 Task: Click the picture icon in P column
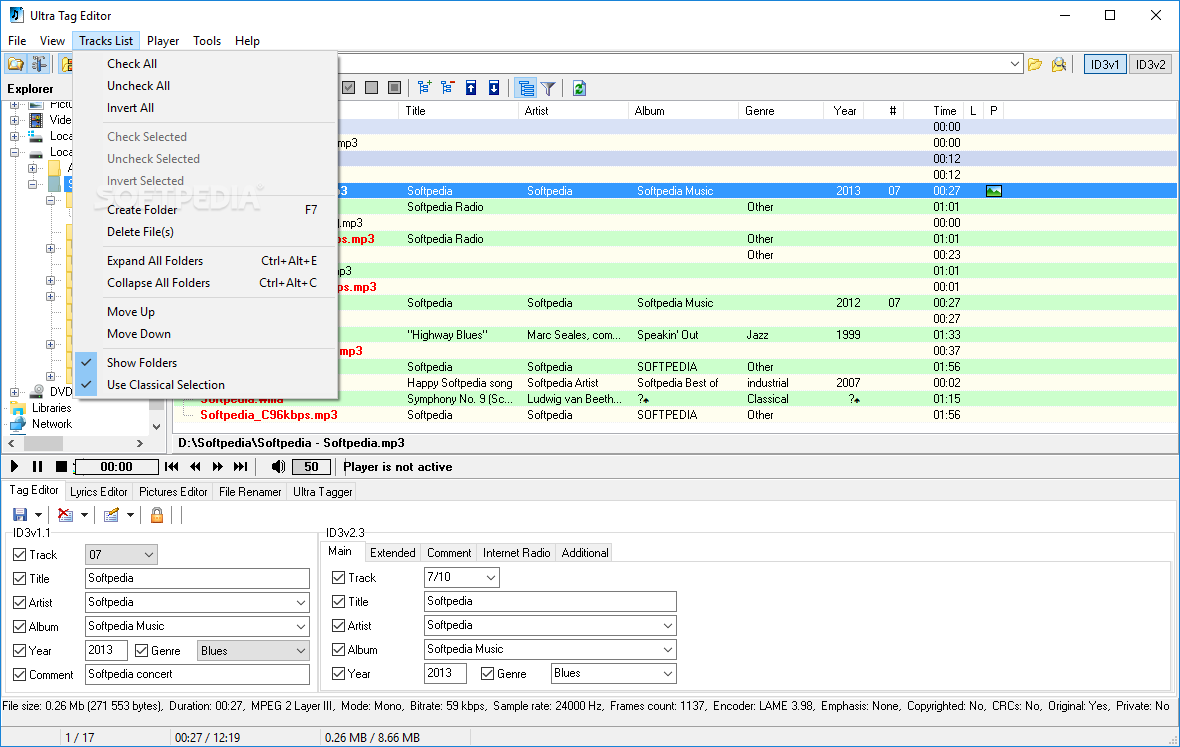(x=993, y=191)
